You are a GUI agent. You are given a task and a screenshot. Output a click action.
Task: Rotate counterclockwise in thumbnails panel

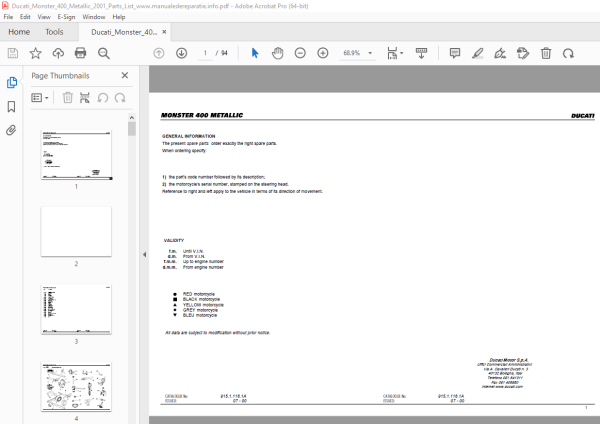103,98
